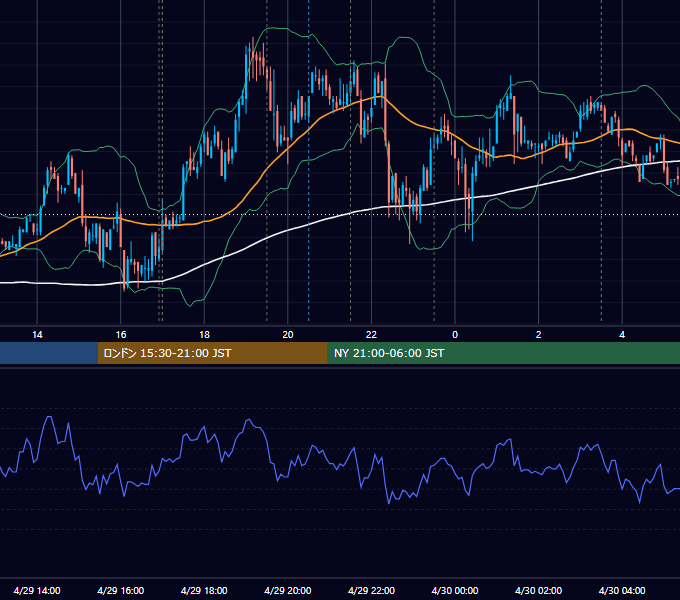Click the 22 hour label on price chart axis

(371, 335)
